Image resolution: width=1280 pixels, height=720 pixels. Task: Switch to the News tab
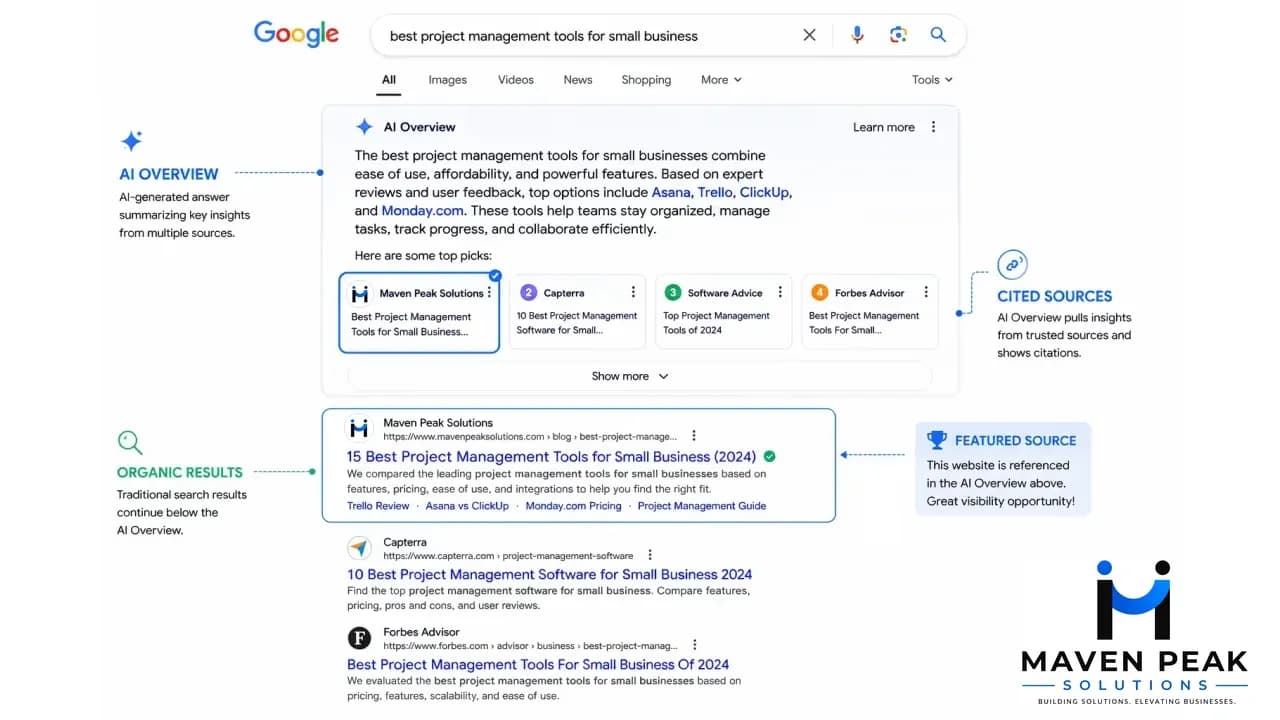tap(578, 80)
